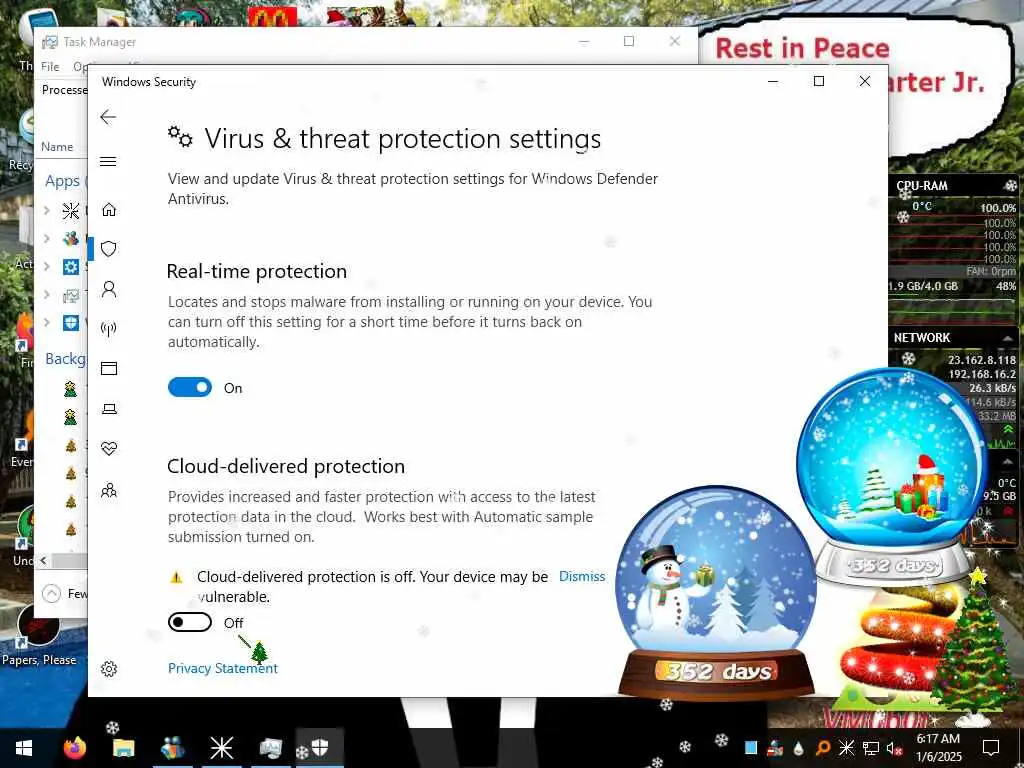Open File menu in Task Manager
Image resolution: width=1024 pixels, height=768 pixels.
pos(50,67)
